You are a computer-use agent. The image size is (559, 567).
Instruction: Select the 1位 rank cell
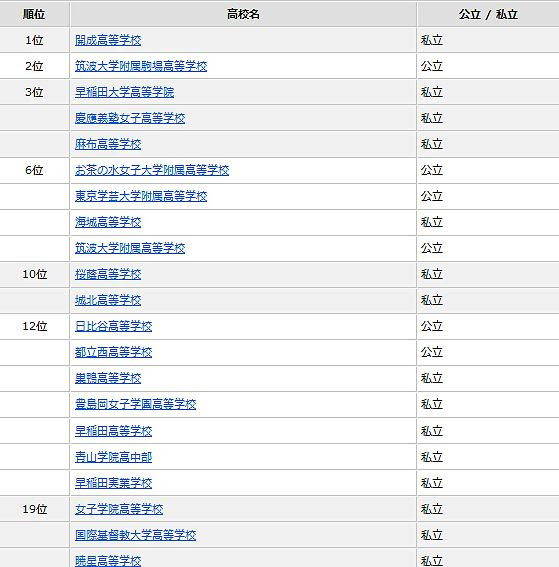click(34, 40)
